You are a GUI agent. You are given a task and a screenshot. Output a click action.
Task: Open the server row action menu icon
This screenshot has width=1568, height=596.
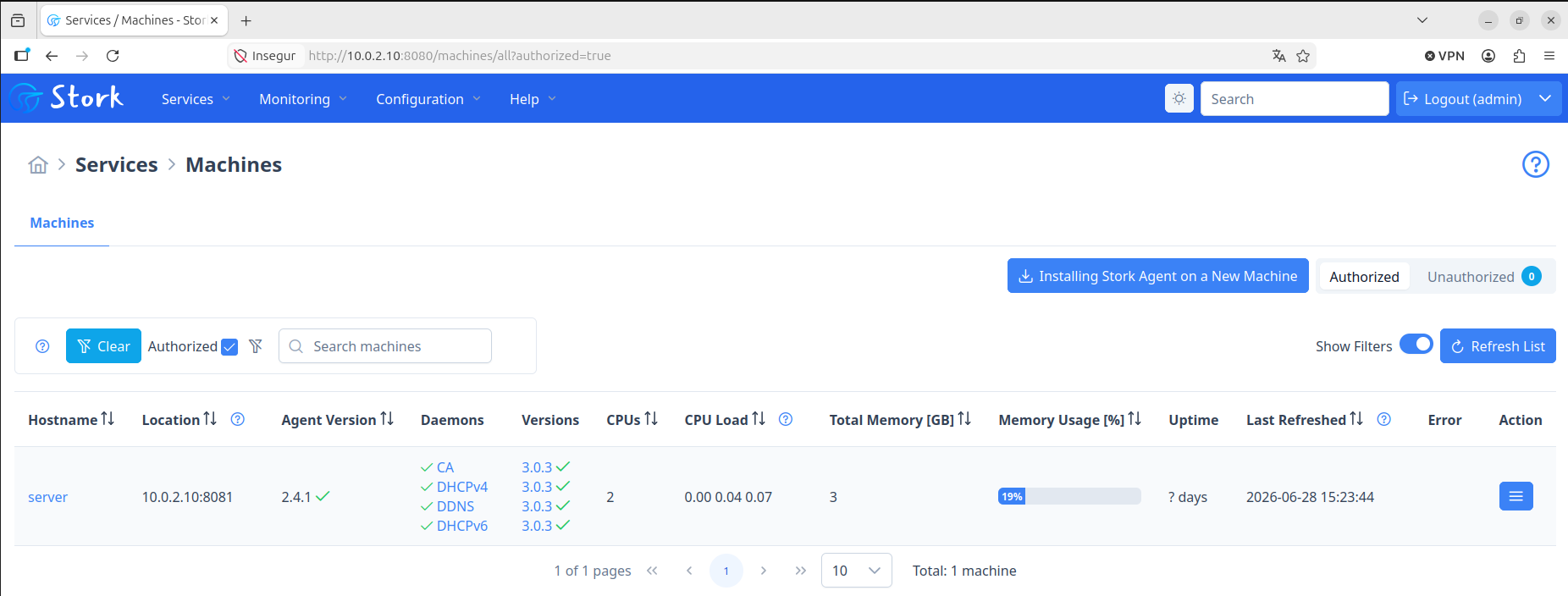point(1516,496)
